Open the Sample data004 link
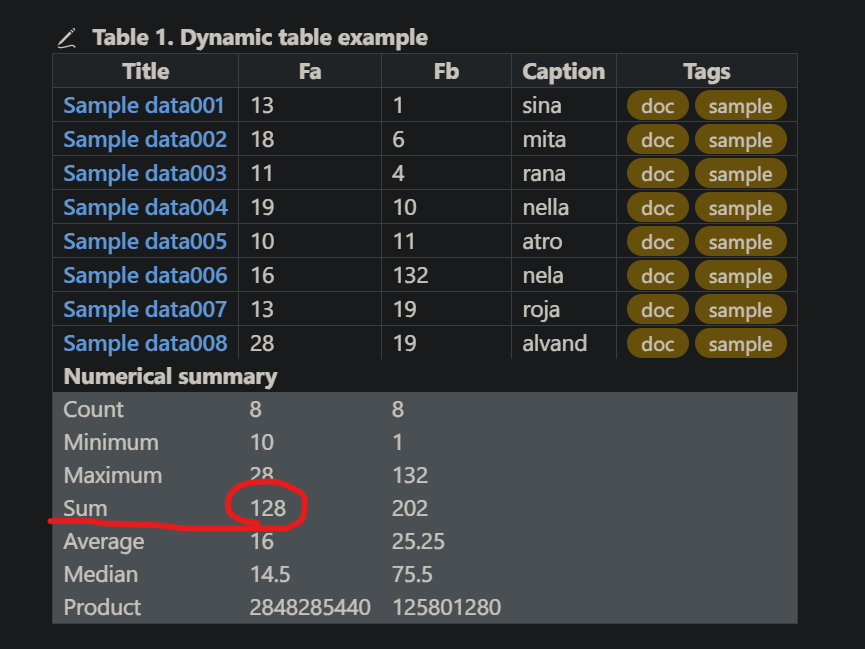This screenshot has height=649, width=865. pos(146,208)
